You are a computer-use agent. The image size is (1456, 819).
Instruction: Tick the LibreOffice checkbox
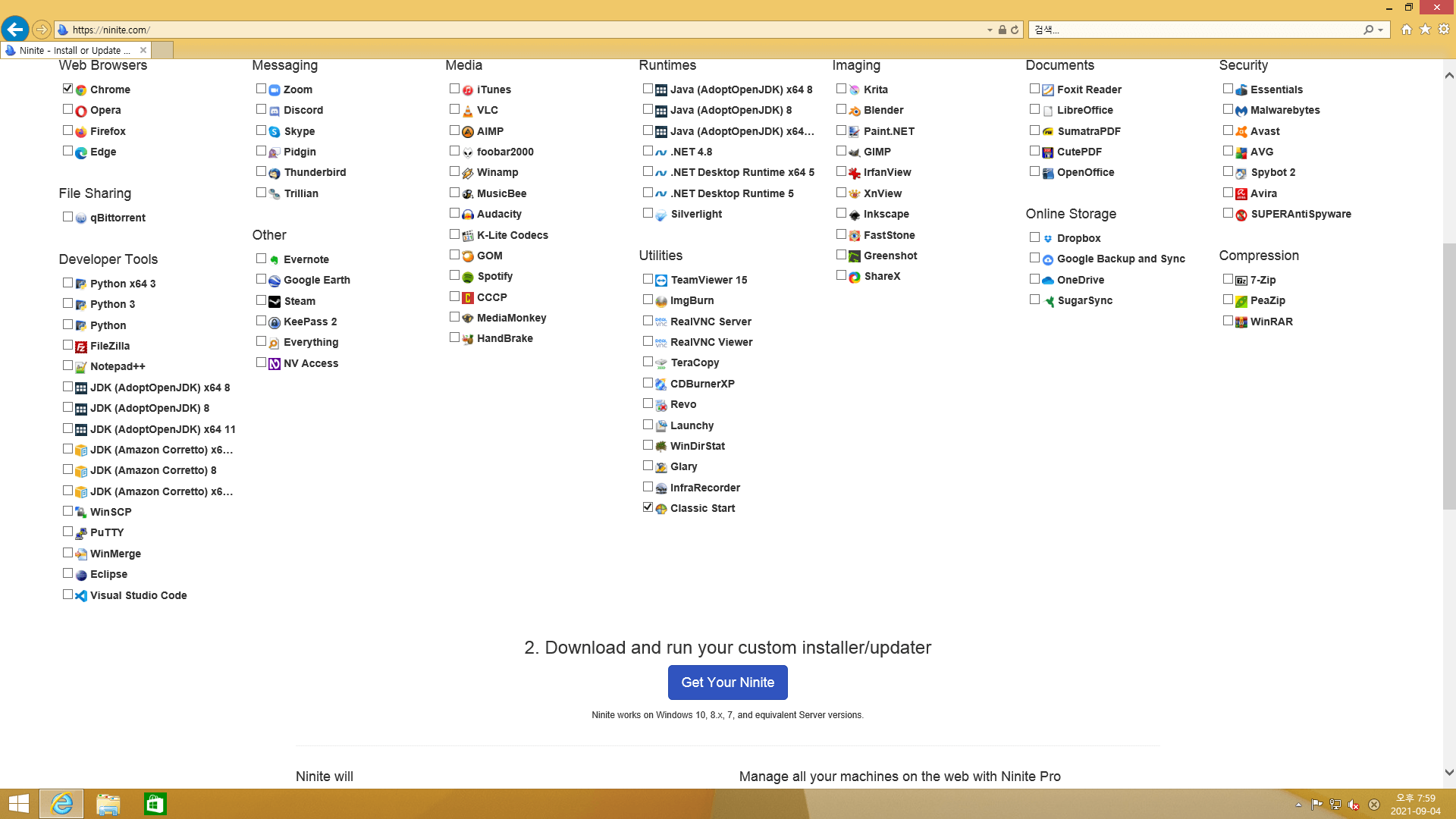click(1034, 109)
